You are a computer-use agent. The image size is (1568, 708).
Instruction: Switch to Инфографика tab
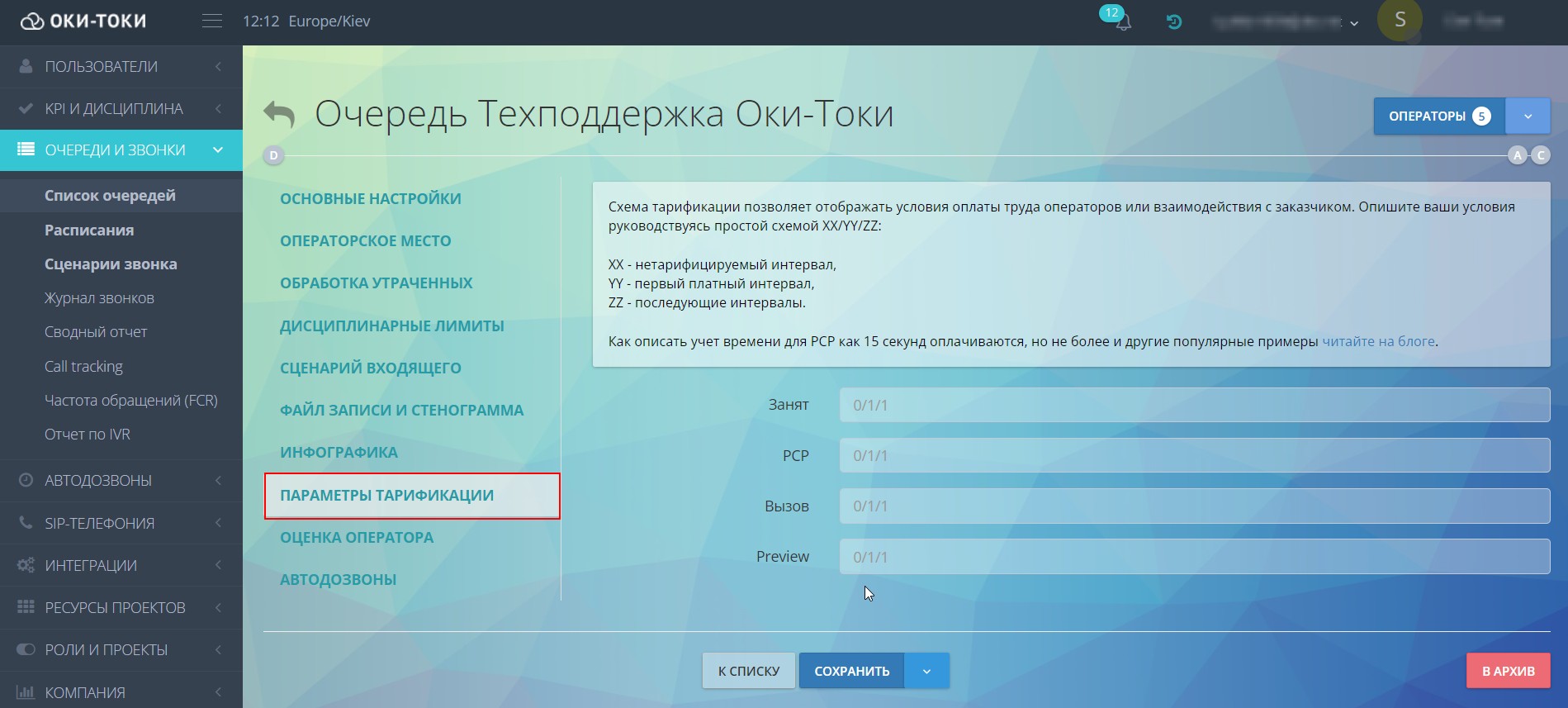coord(339,452)
